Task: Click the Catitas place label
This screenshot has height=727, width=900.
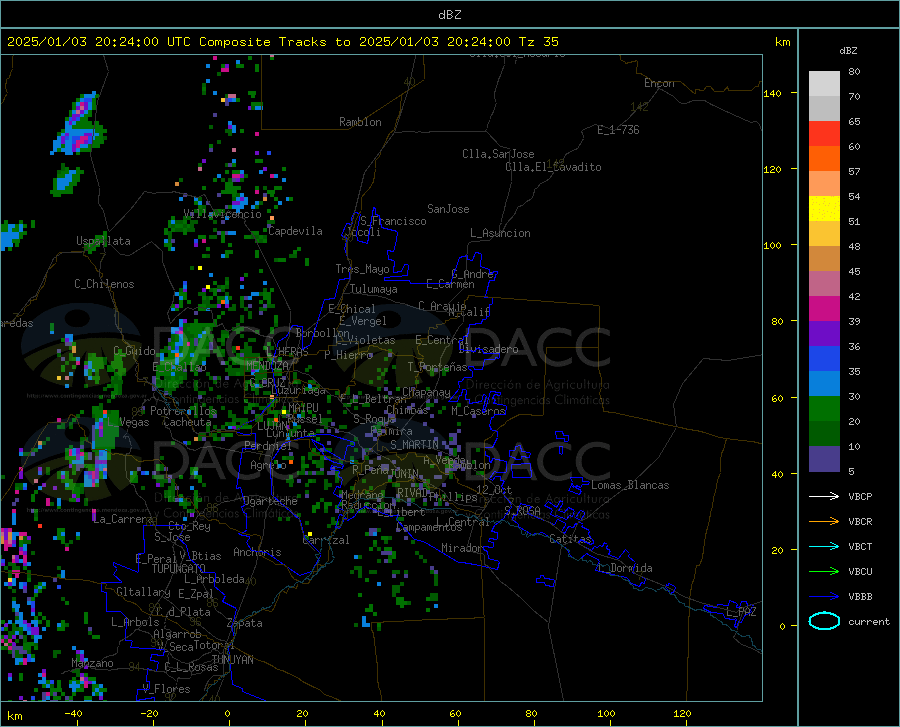Action: tap(571, 539)
